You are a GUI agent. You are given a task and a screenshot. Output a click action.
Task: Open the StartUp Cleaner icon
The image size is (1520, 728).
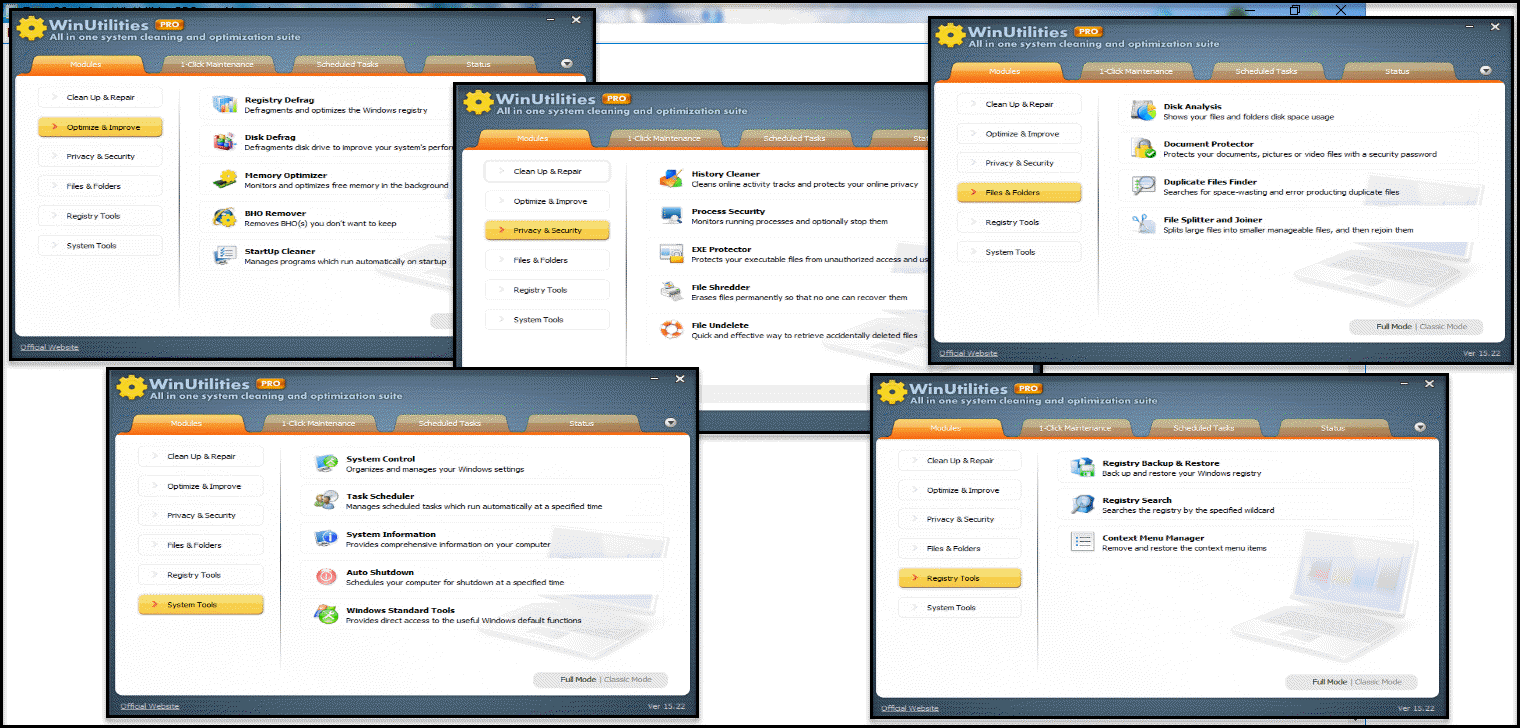point(226,256)
